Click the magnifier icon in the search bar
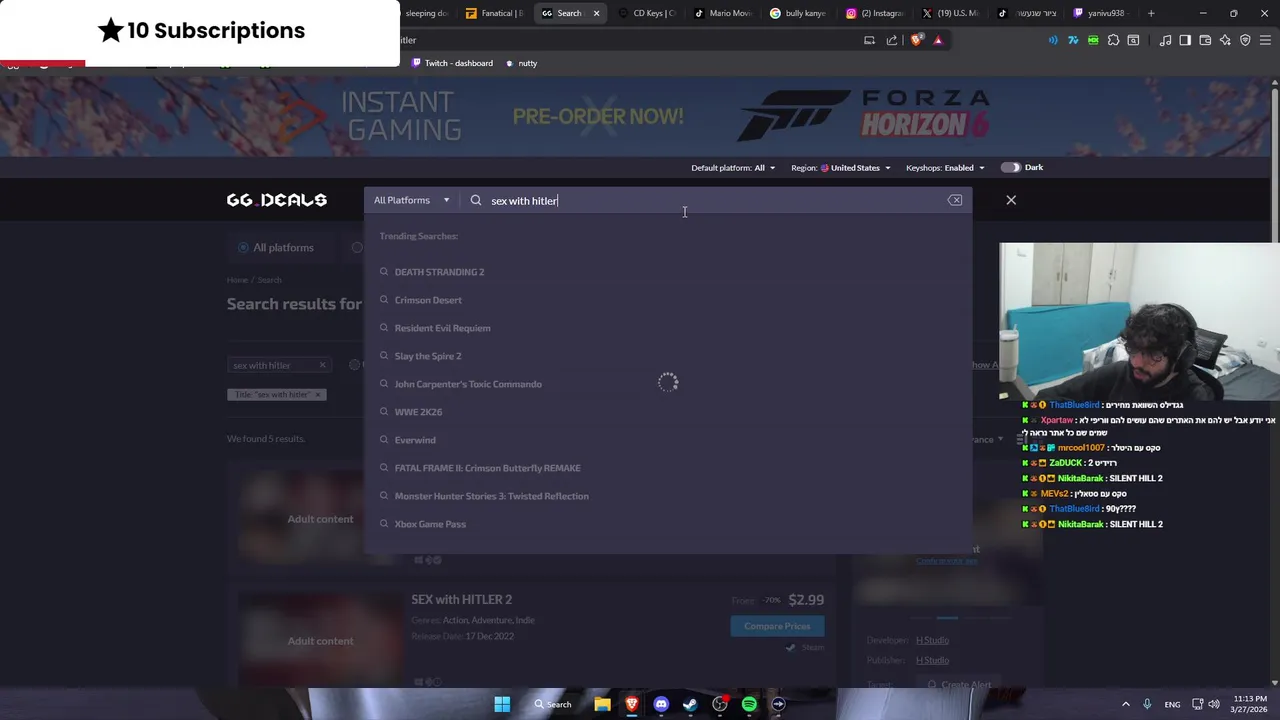The image size is (1280, 720). point(476,200)
